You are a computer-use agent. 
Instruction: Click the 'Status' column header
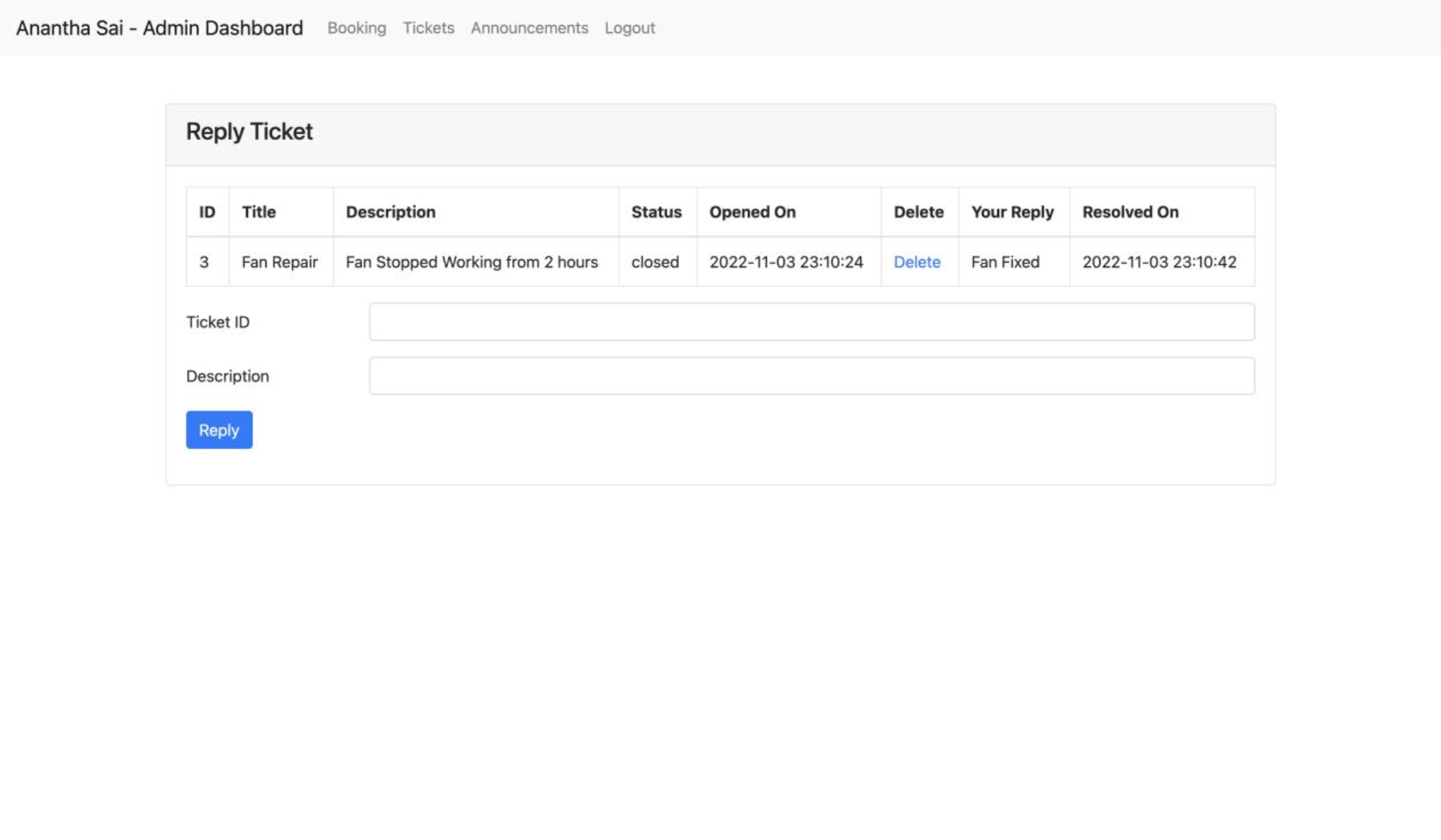(657, 212)
